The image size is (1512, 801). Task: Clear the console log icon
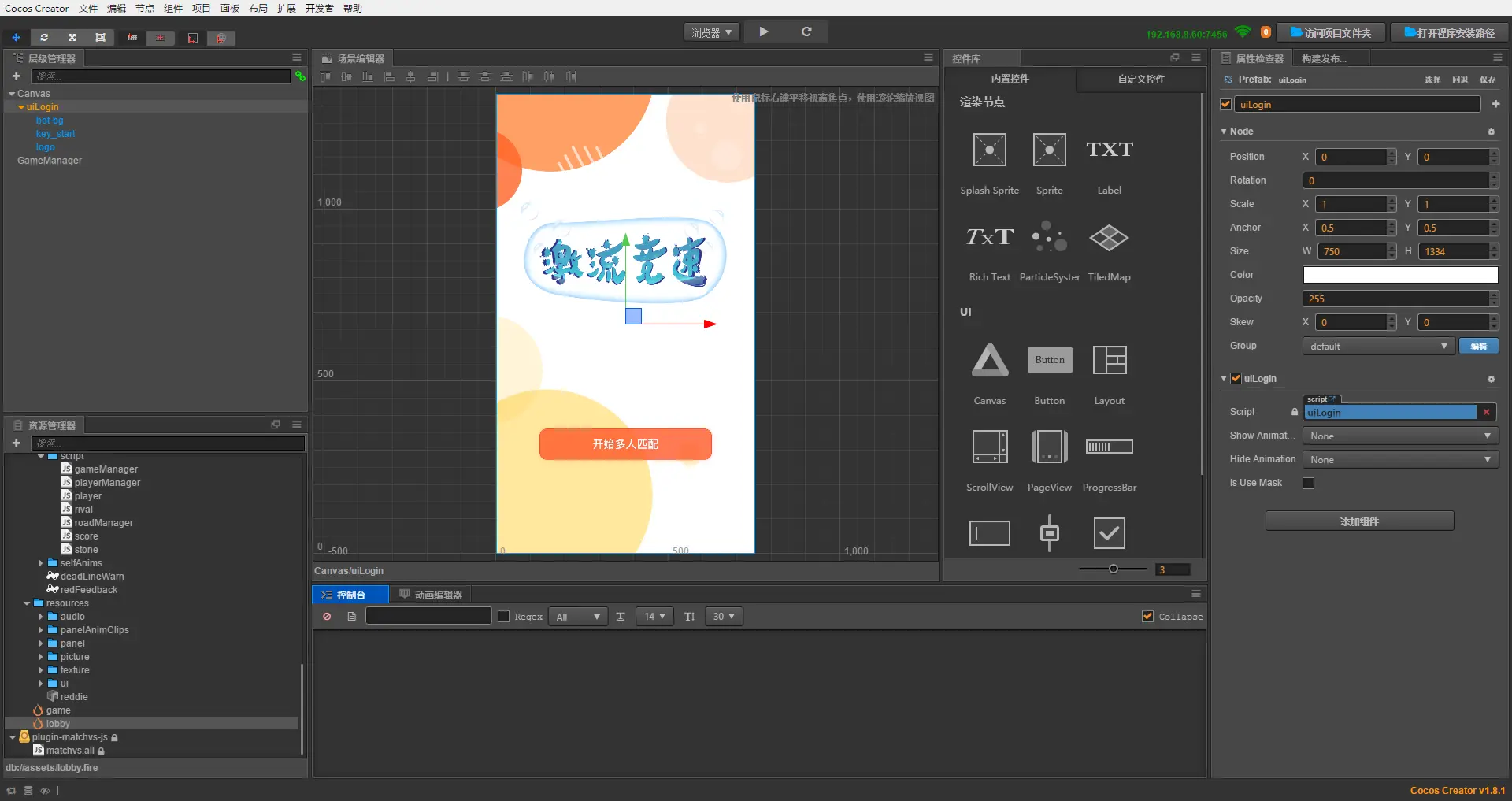click(x=327, y=617)
